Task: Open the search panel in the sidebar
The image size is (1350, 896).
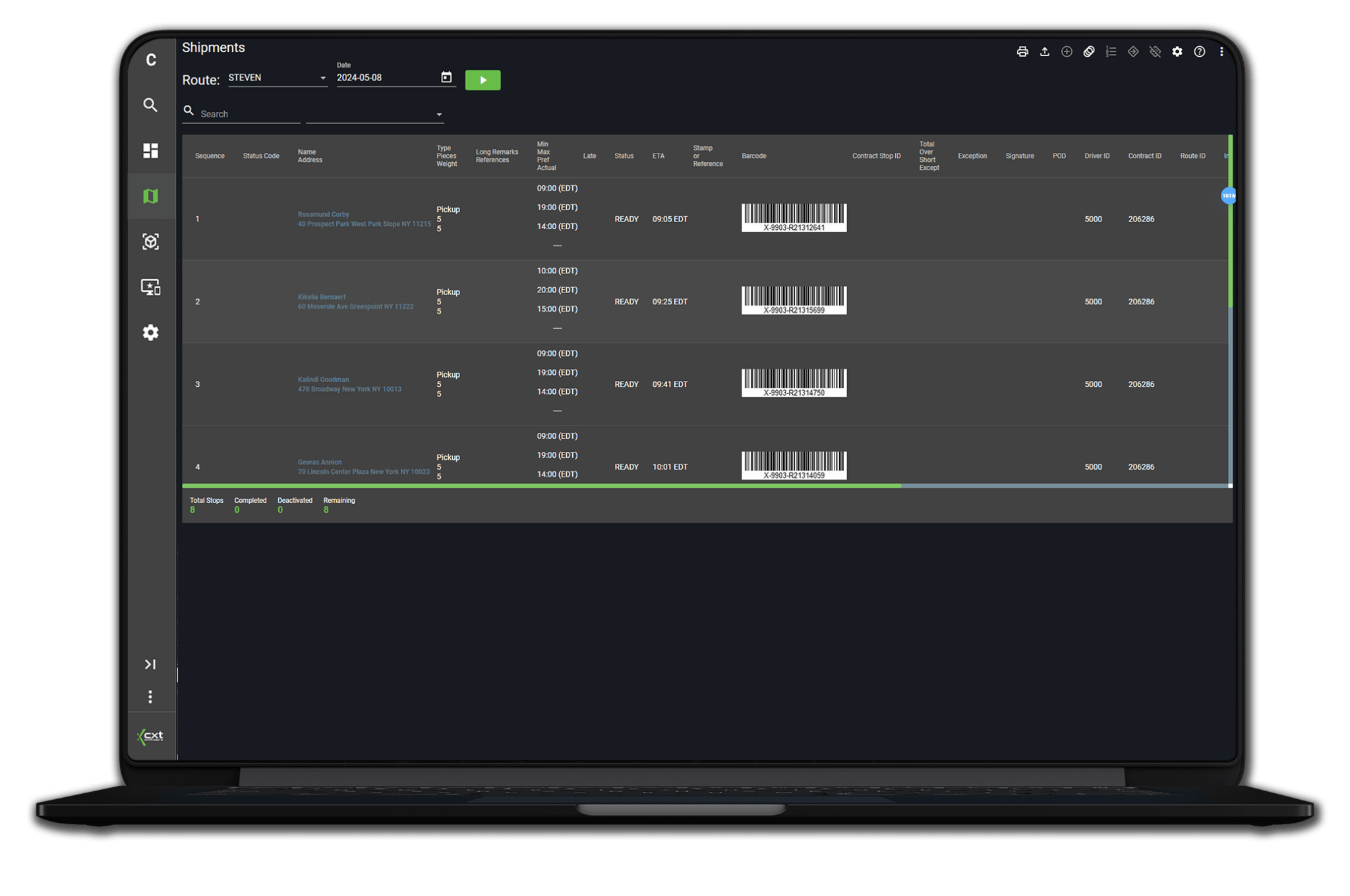Action: point(150,105)
